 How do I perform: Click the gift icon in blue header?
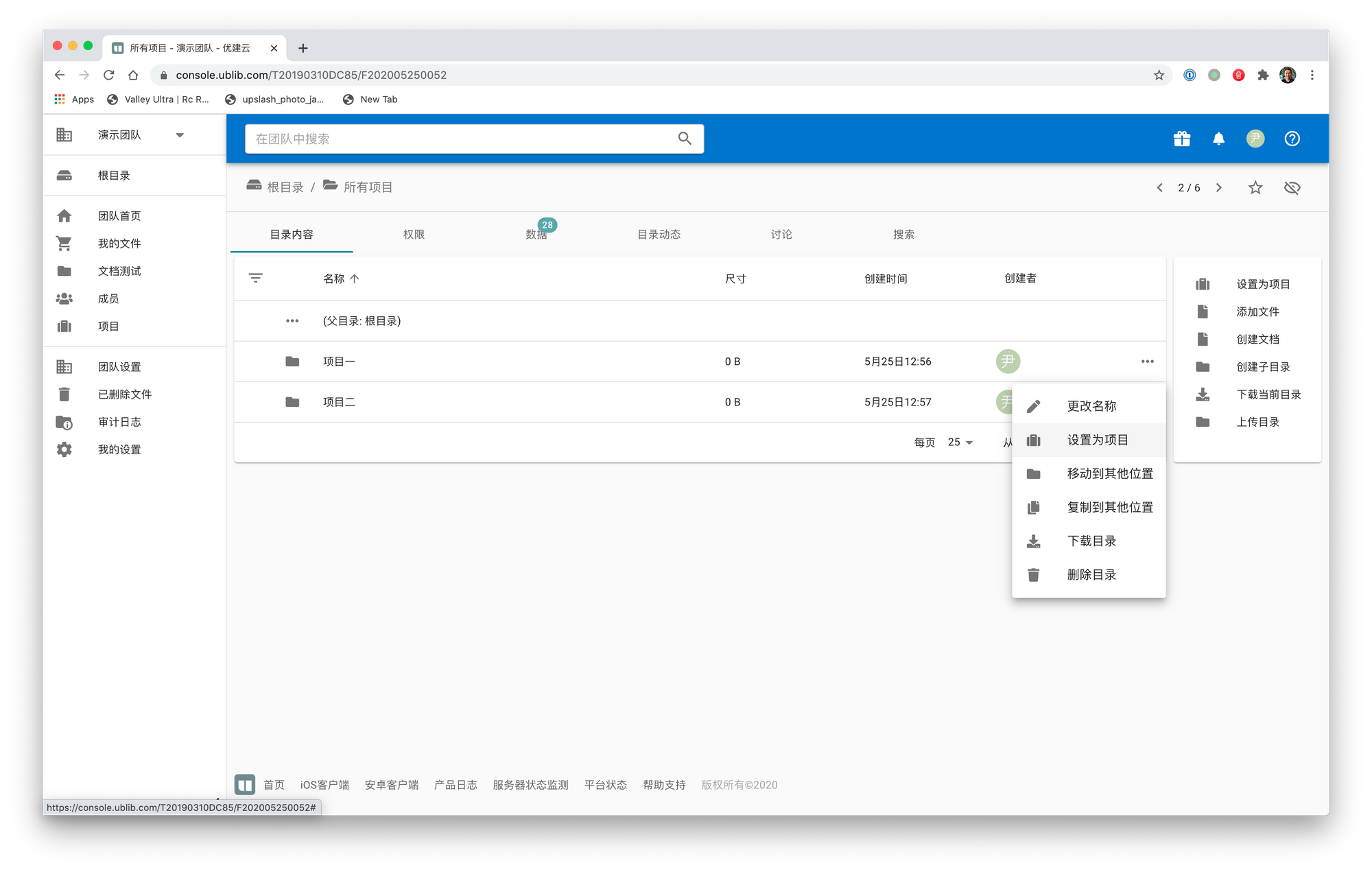point(1181,139)
